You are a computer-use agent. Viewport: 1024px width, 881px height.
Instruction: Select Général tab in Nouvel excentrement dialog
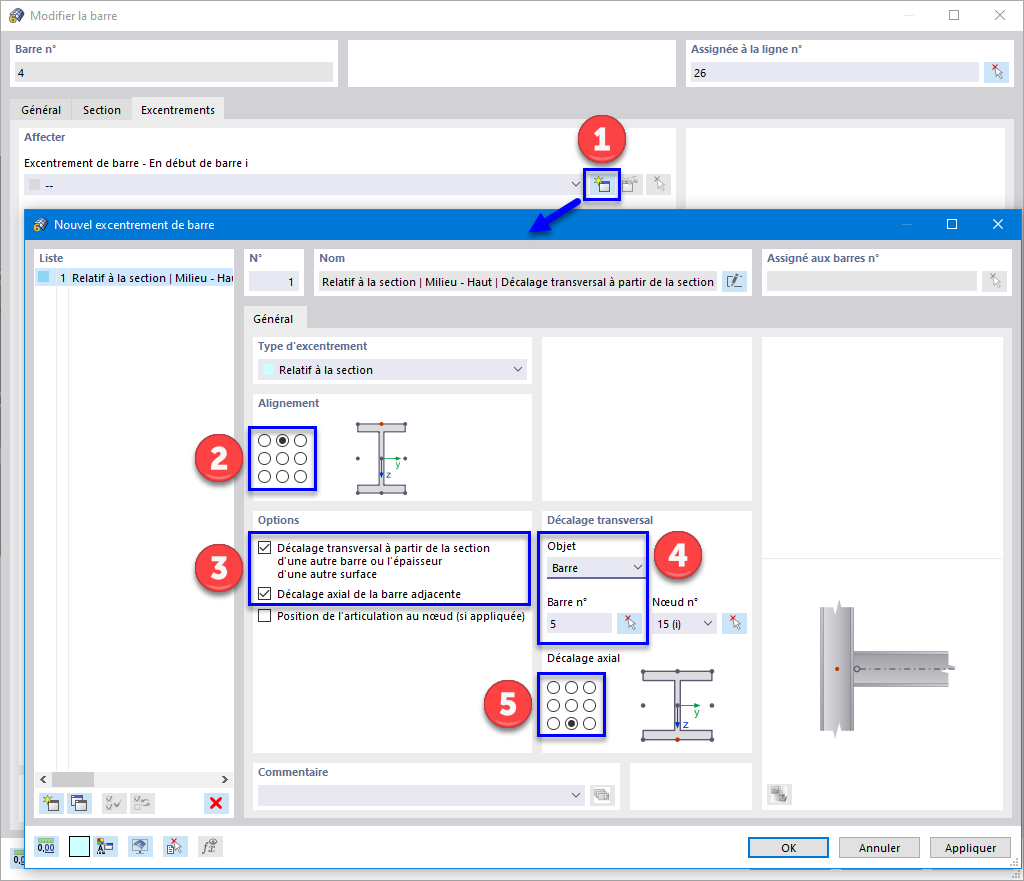273,318
